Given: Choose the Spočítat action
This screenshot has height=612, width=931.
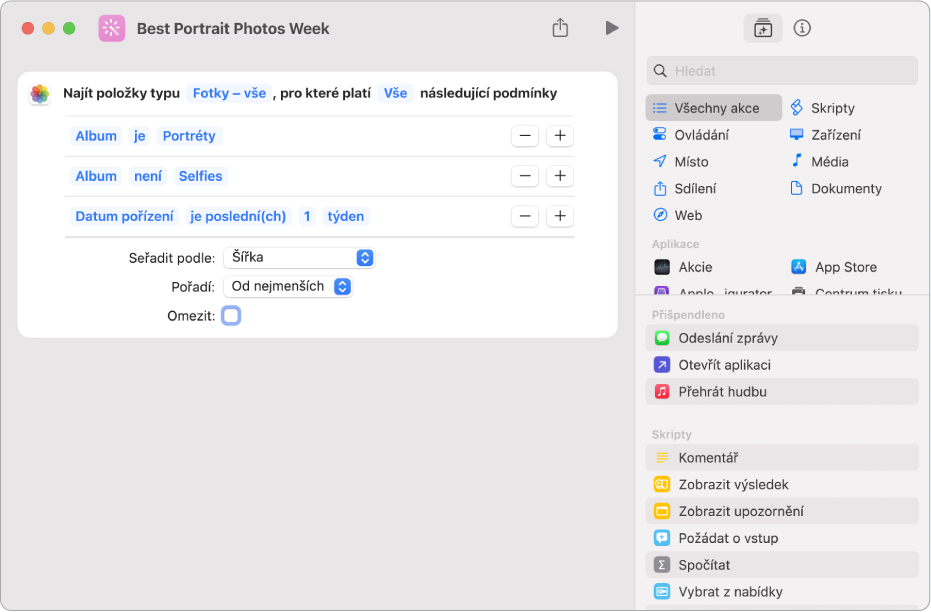Looking at the screenshot, I should 782,565.
